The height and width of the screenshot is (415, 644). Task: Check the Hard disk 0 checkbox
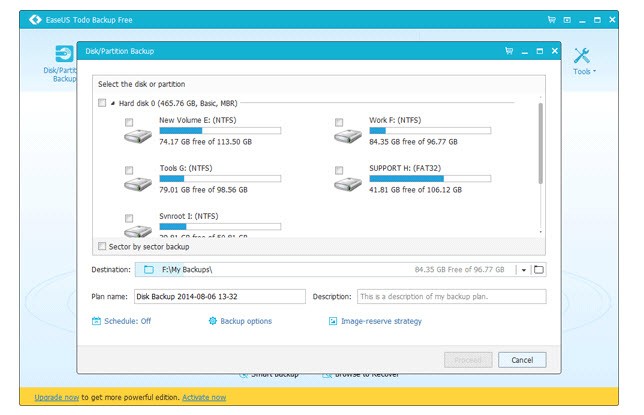tap(102, 103)
